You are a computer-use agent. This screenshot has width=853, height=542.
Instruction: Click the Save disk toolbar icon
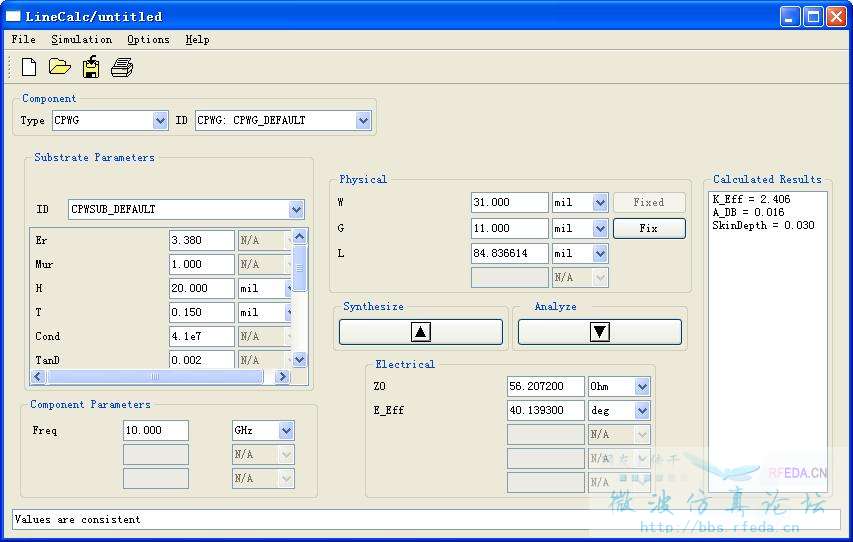[x=91, y=67]
